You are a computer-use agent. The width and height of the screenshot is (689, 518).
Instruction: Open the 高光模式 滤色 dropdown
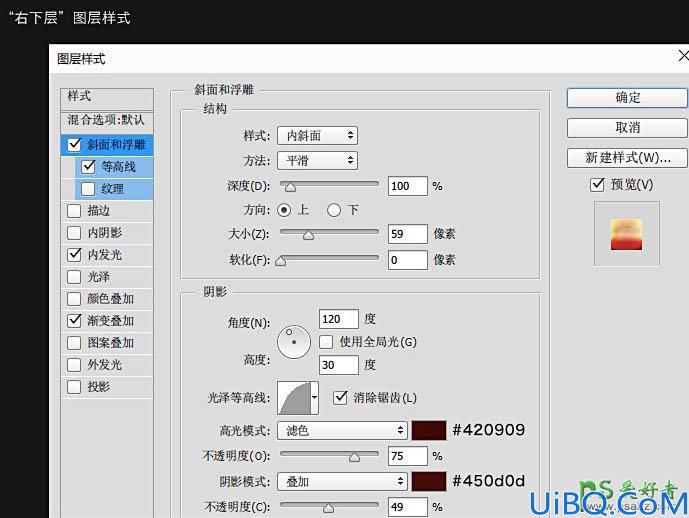(342, 431)
